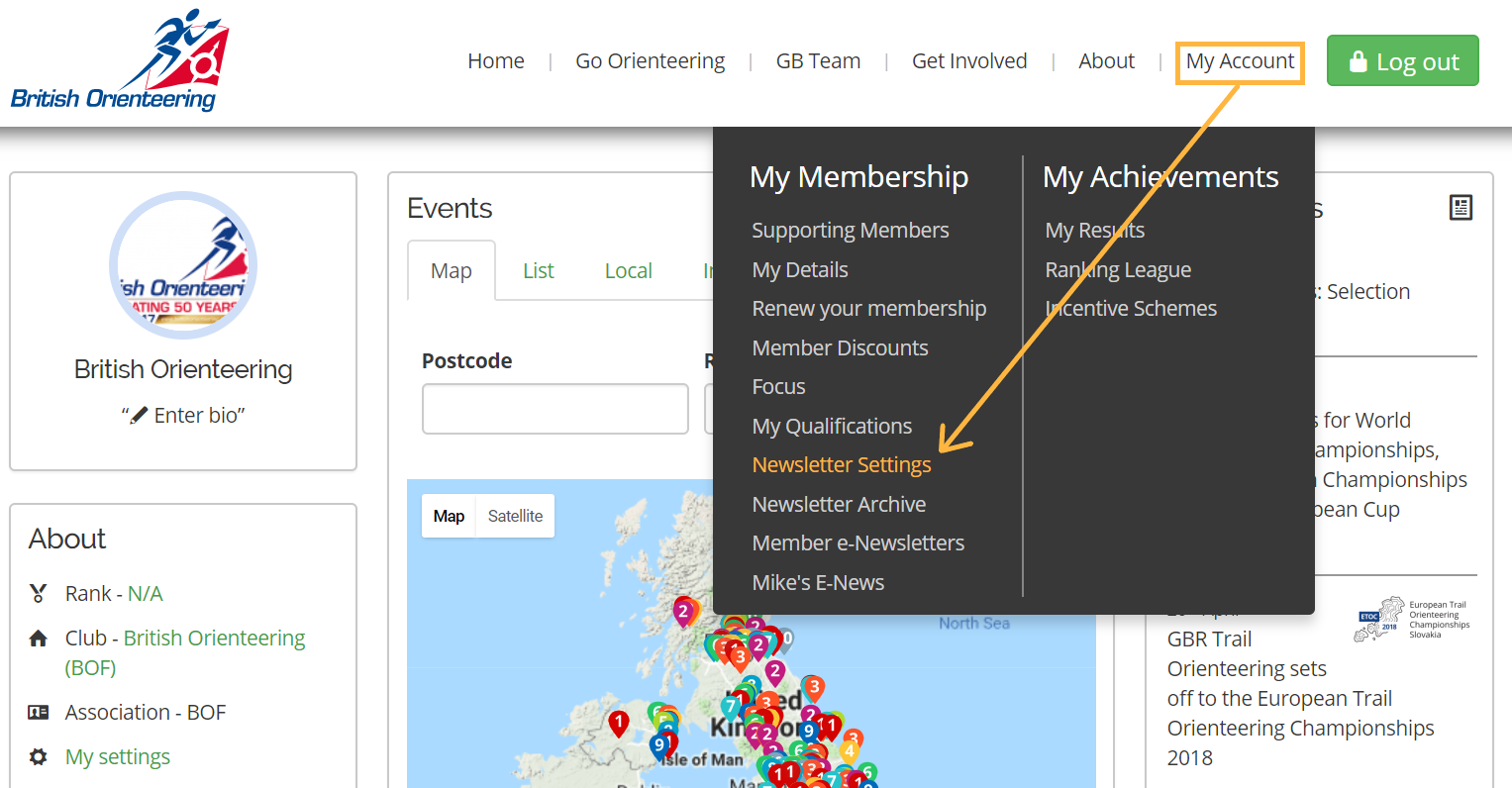The image size is (1512, 788).
Task: Switch to the Local events tab
Action: tap(628, 271)
